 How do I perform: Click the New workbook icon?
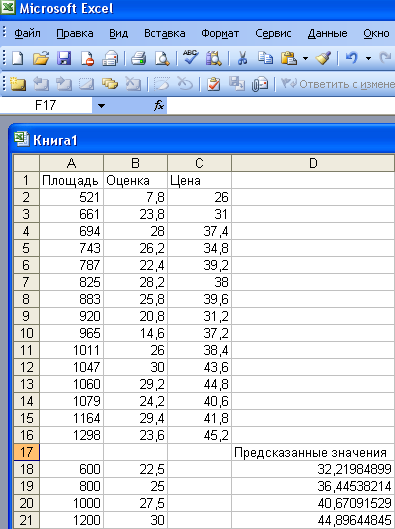(x=18, y=58)
